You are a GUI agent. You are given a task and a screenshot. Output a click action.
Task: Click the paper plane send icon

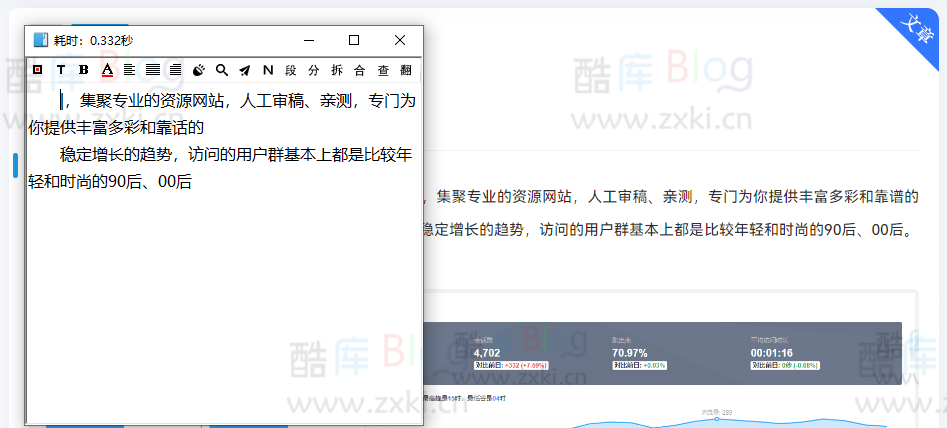pyautogui.click(x=245, y=70)
